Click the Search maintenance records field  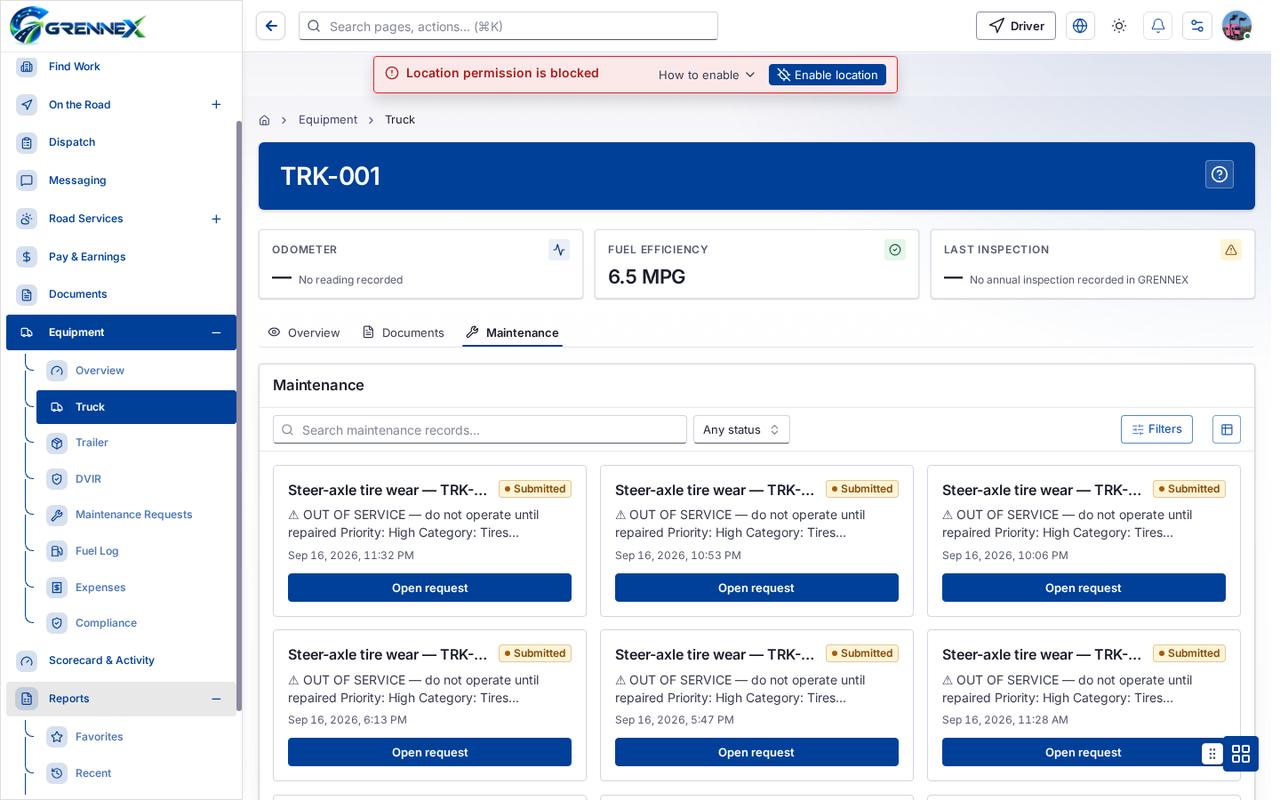480,429
